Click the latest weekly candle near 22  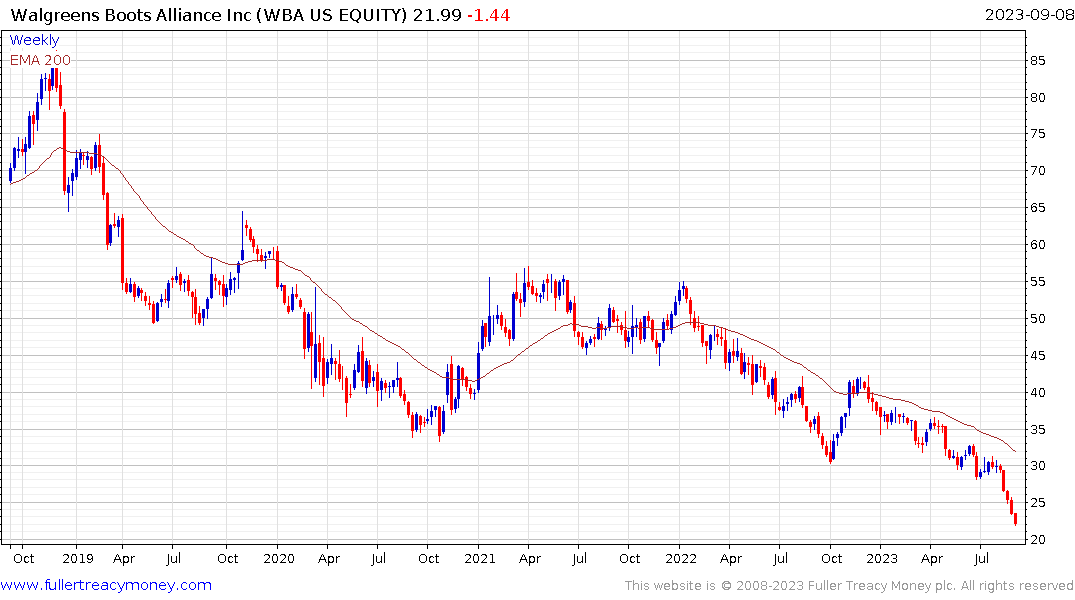1015,519
